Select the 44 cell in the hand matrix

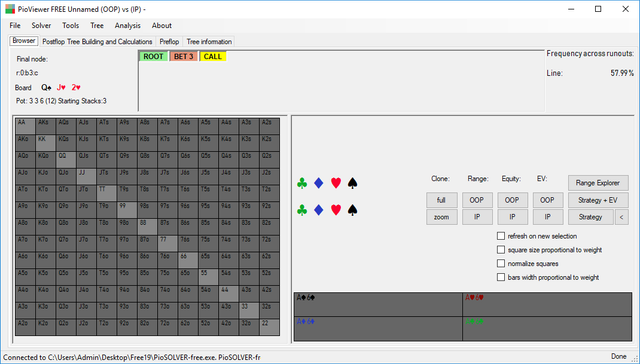(229, 294)
